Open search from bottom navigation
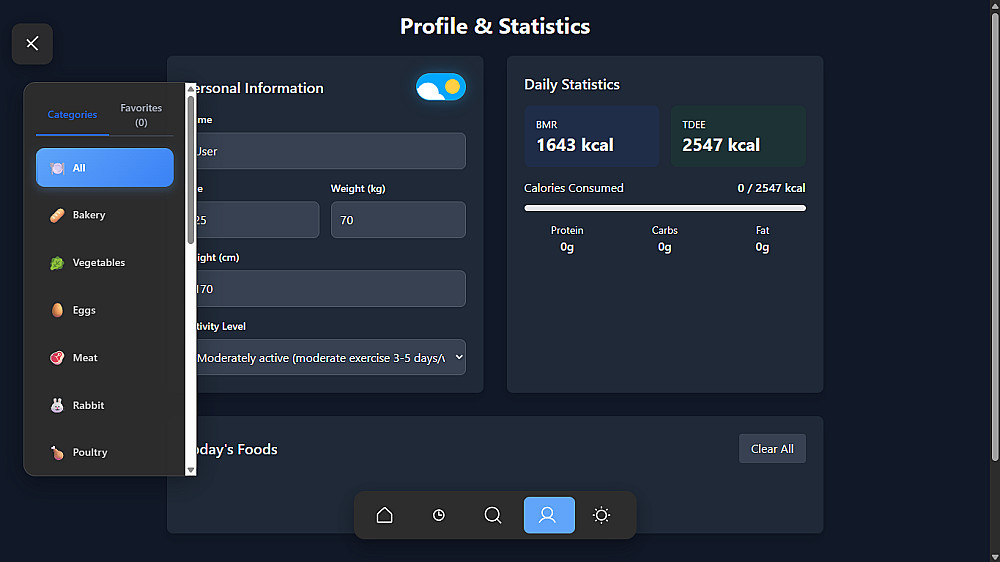This screenshot has height=562, width=1000. click(493, 515)
